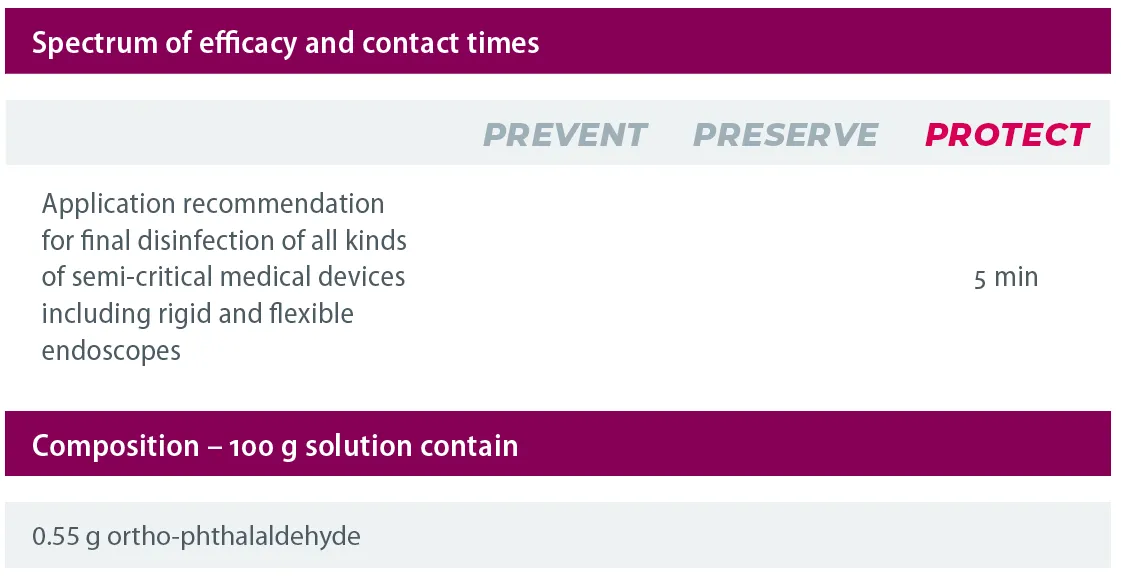
Task: Click the line 'for final disinfection of all kinds'
Action: pyautogui.click(x=224, y=241)
